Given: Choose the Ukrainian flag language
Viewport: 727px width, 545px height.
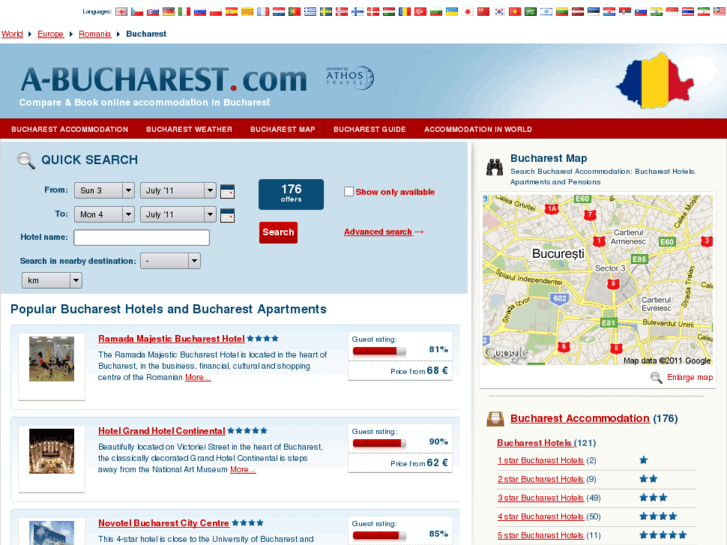Looking at the screenshot, I should point(452,12).
